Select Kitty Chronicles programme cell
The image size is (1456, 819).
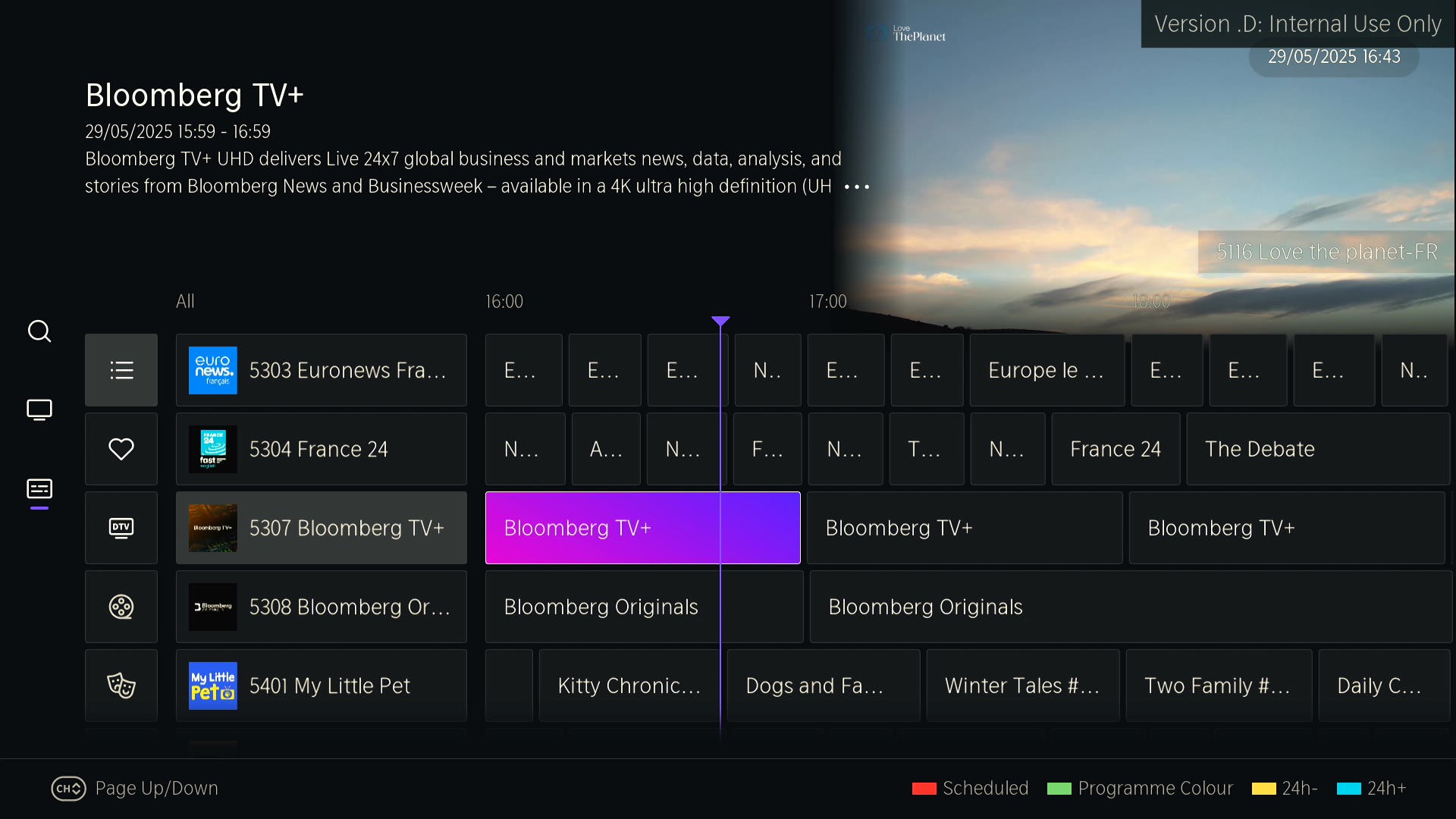(629, 686)
